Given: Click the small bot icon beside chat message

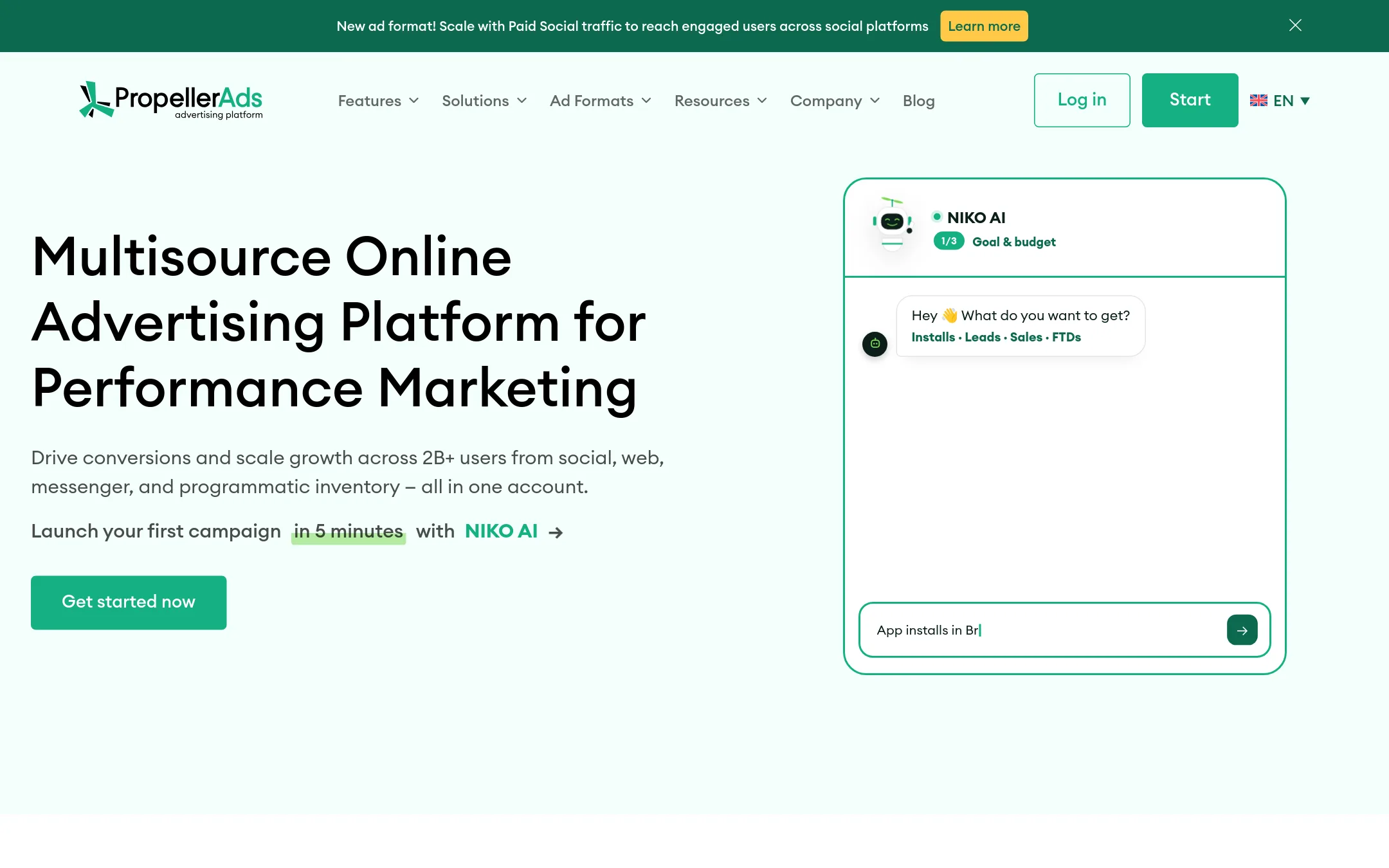Looking at the screenshot, I should point(875,343).
